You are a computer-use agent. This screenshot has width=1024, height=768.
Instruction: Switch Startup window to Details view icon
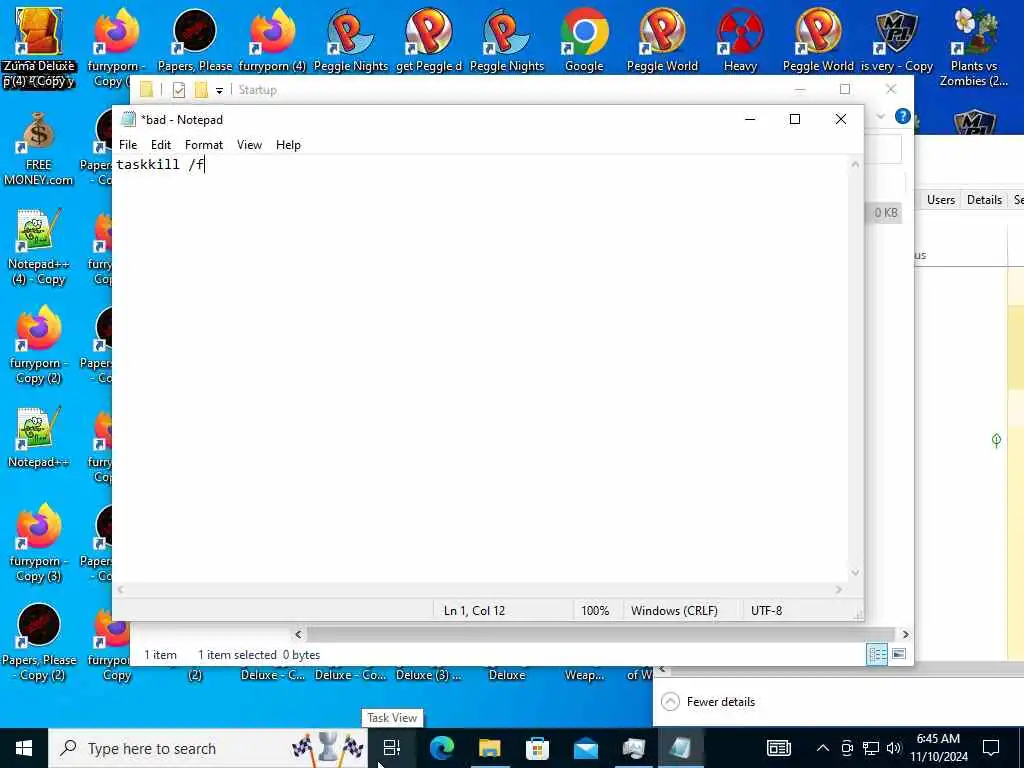(877, 654)
